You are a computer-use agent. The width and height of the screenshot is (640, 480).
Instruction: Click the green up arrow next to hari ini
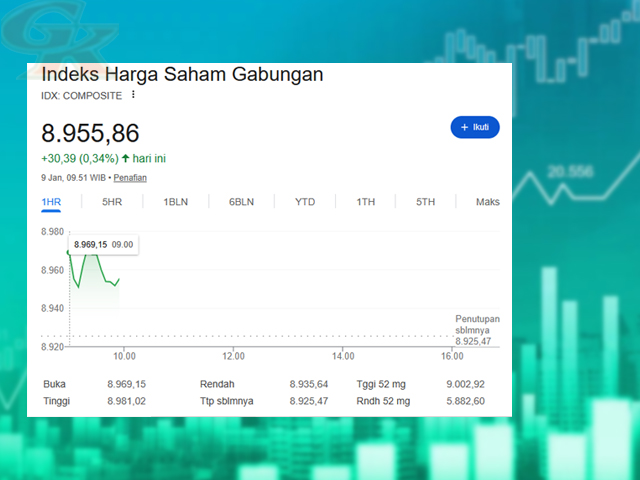125,158
